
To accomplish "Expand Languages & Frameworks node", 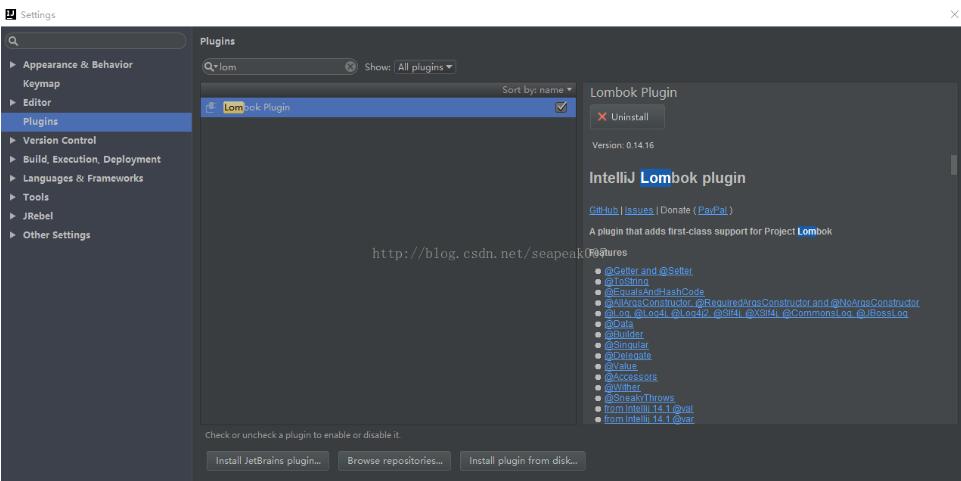I will pos(12,178).
